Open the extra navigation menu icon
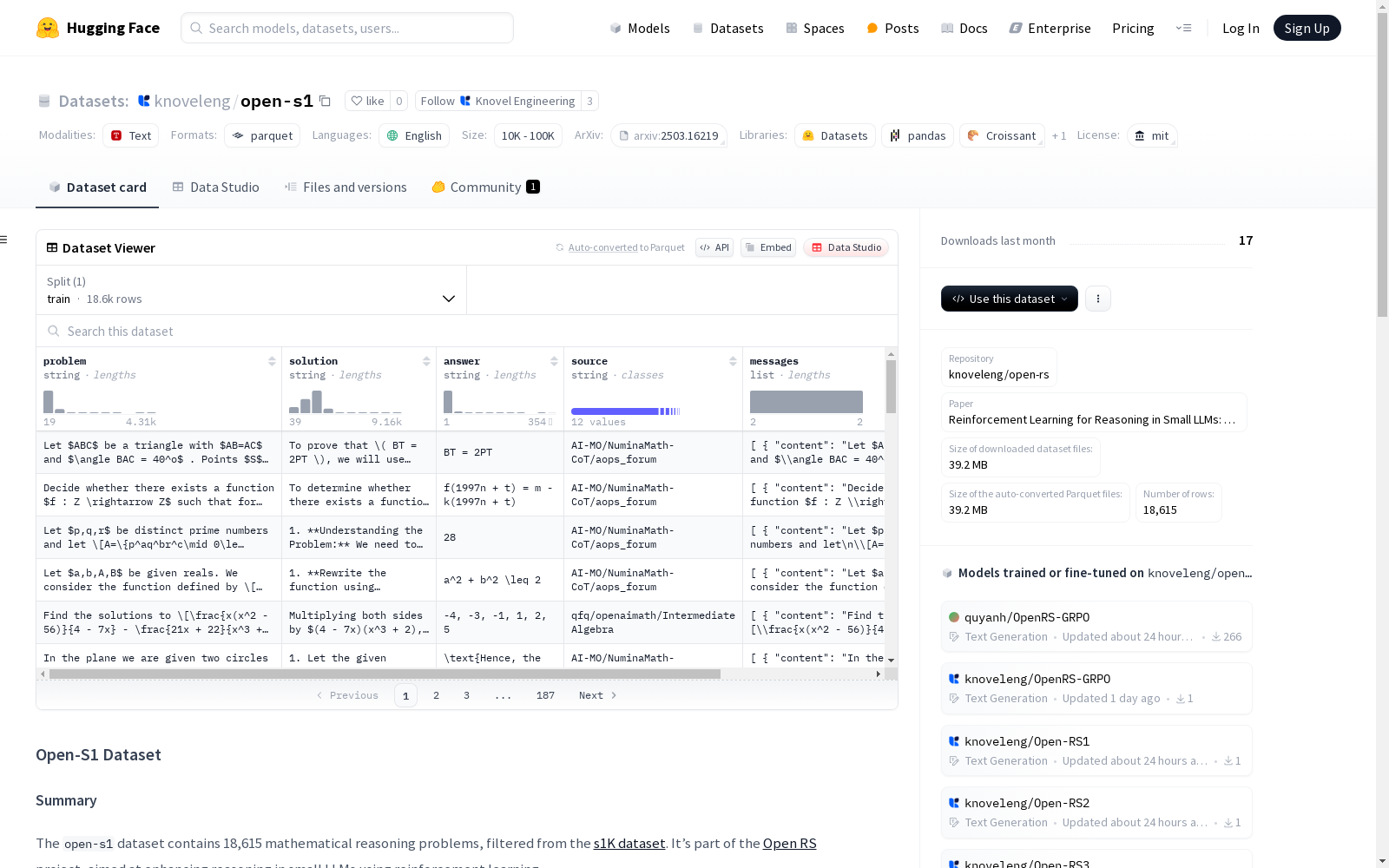The image size is (1389, 868). click(x=1183, y=28)
